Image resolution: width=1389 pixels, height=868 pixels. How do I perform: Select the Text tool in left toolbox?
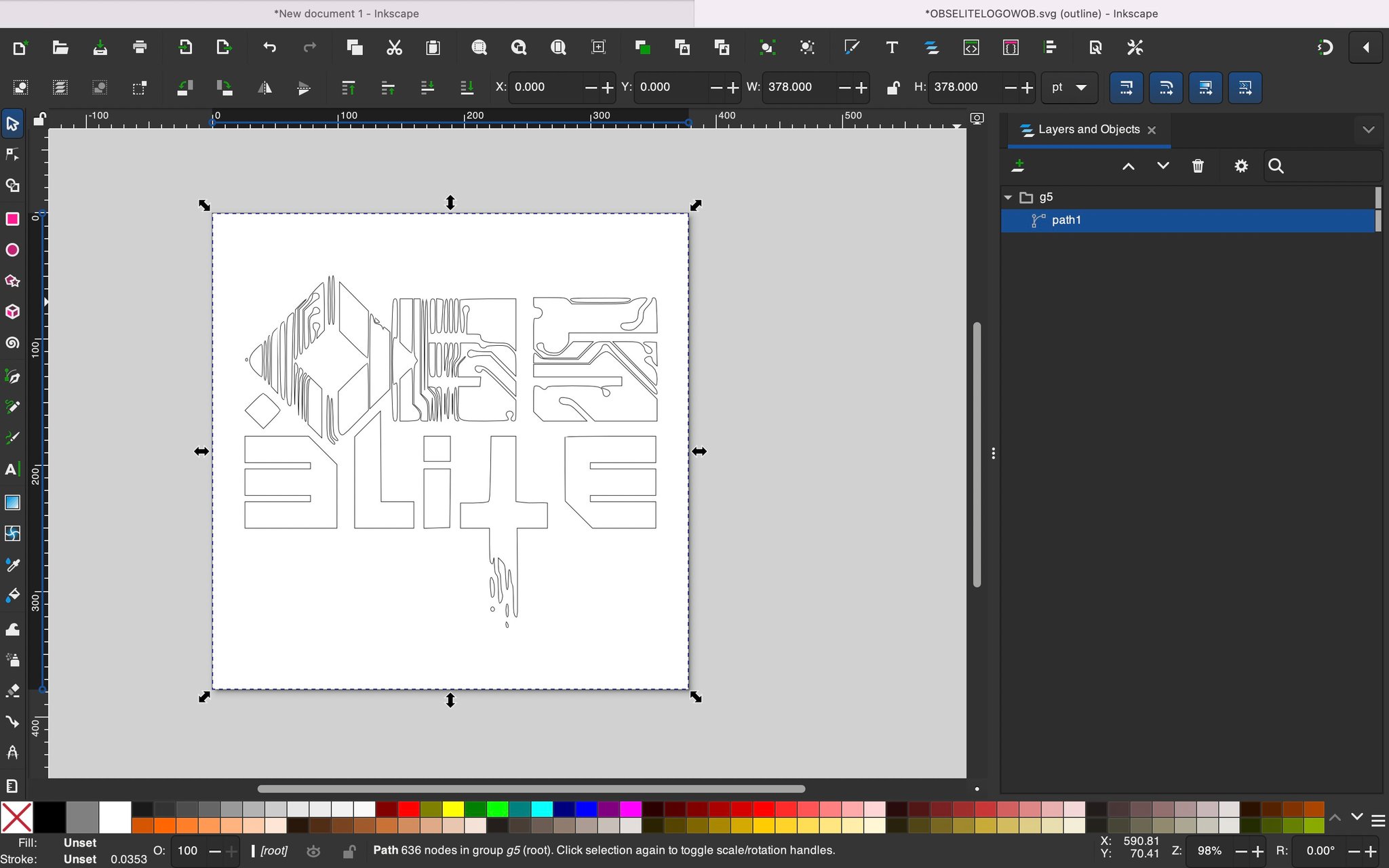(12, 469)
